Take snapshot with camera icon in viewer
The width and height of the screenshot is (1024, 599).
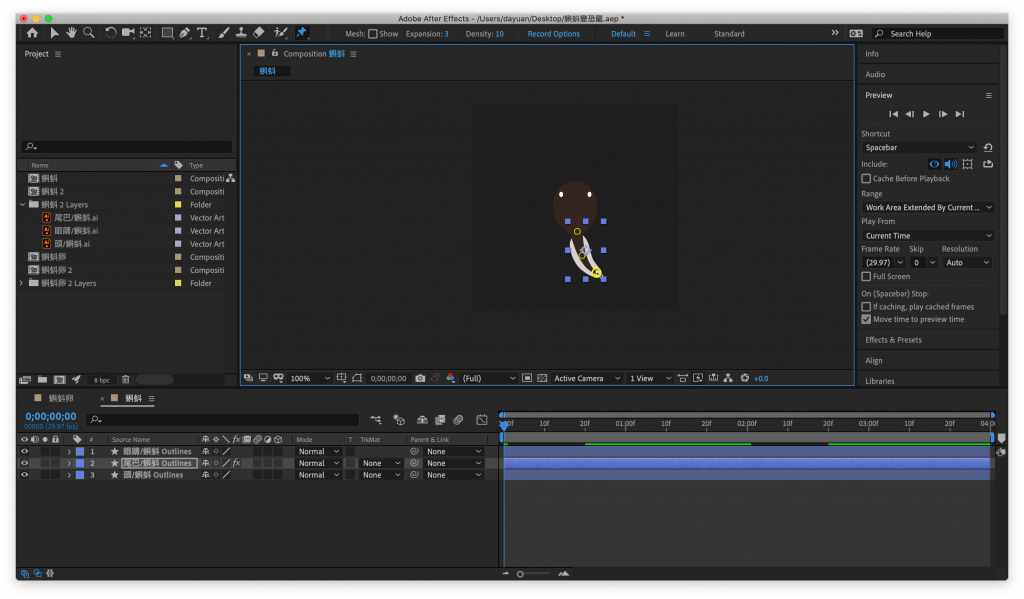pyautogui.click(x=420, y=378)
